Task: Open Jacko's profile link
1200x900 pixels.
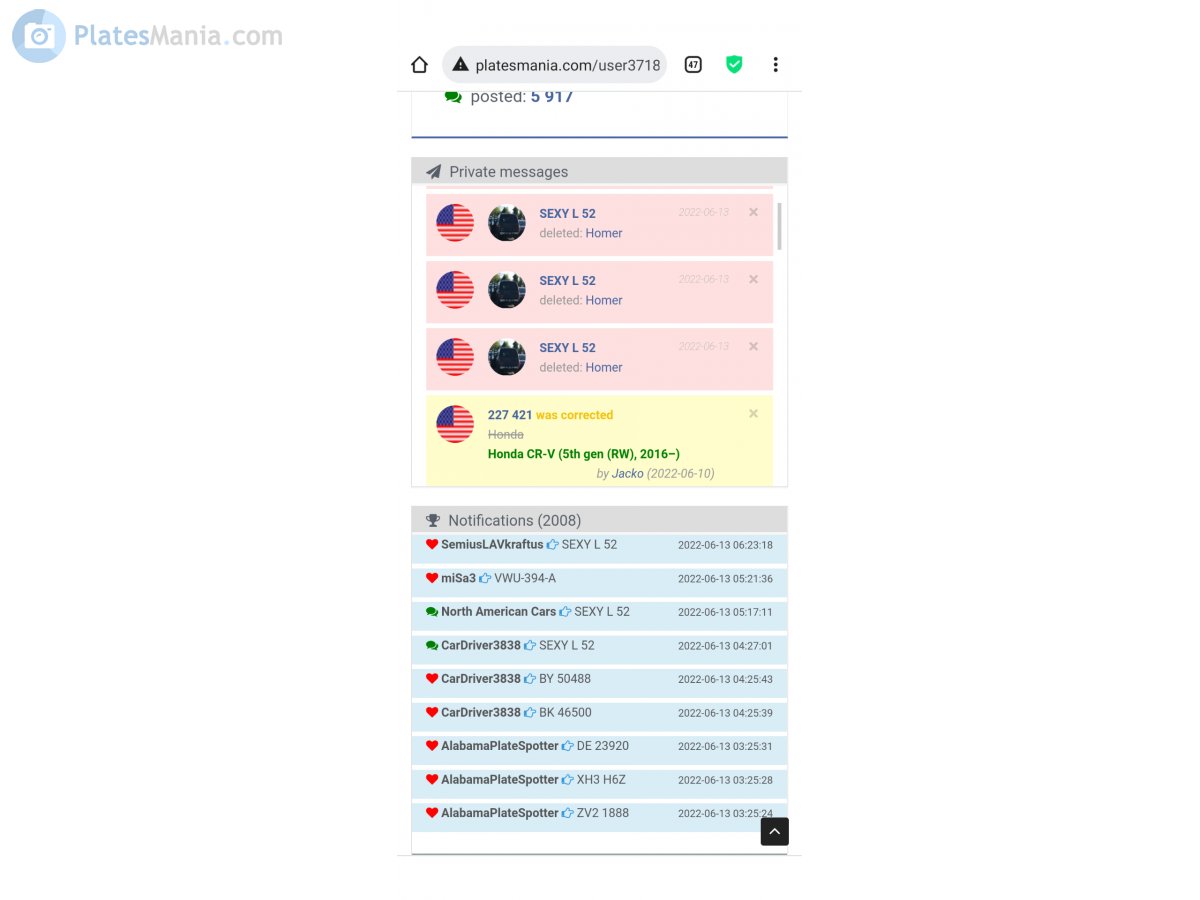Action: tap(628, 473)
